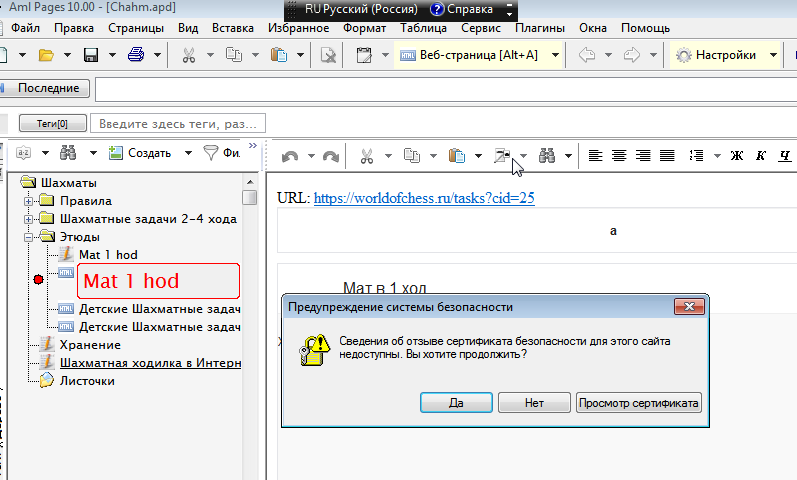Open the dropdown next to the save icon

pos(112,55)
